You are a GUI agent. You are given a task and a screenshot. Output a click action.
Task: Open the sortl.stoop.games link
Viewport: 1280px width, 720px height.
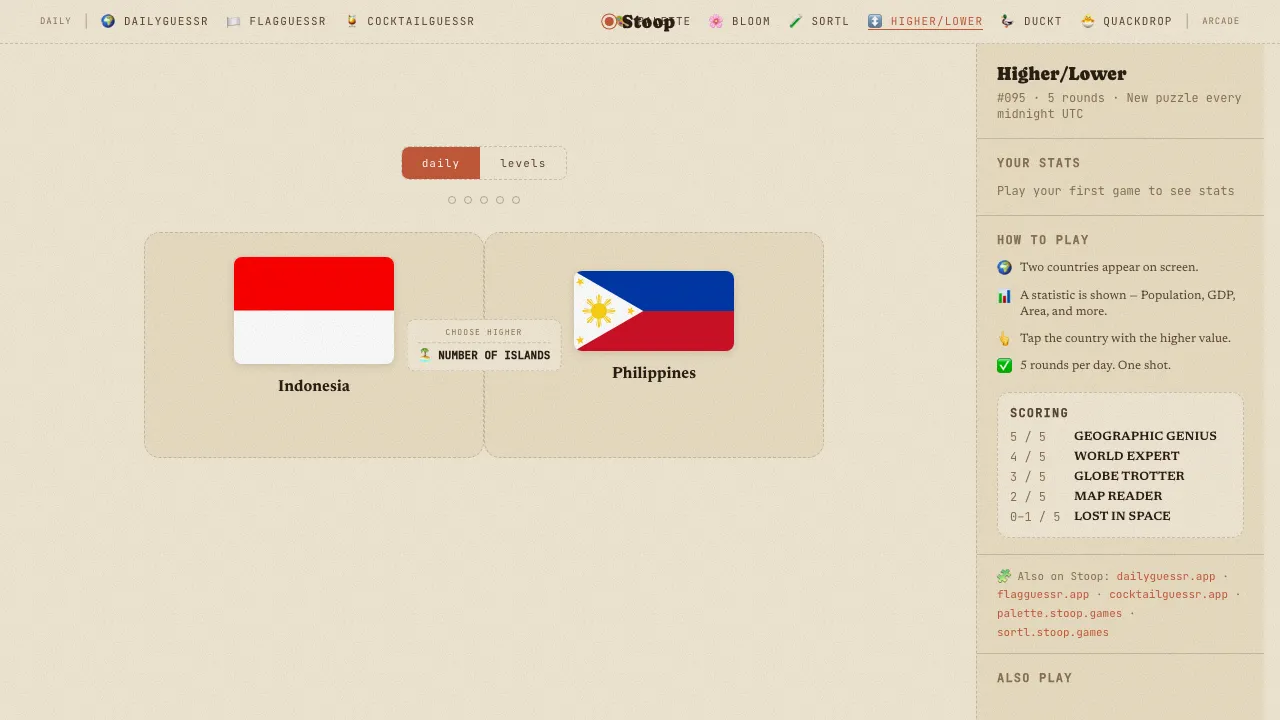[x=1053, y=632]
